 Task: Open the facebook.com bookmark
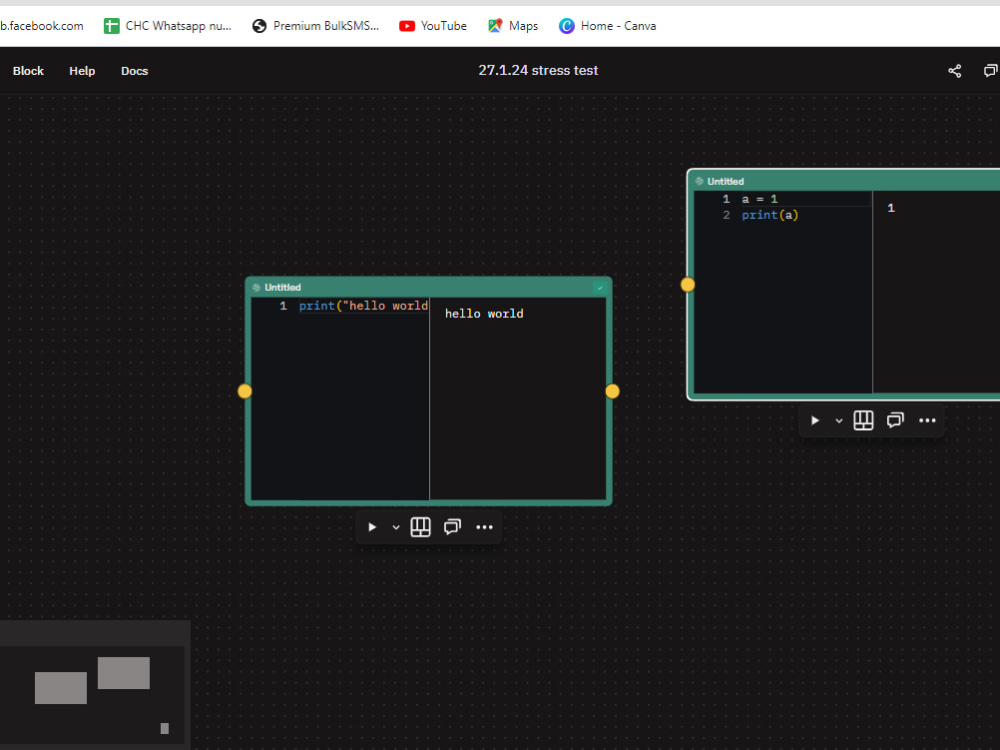(42, 26)
